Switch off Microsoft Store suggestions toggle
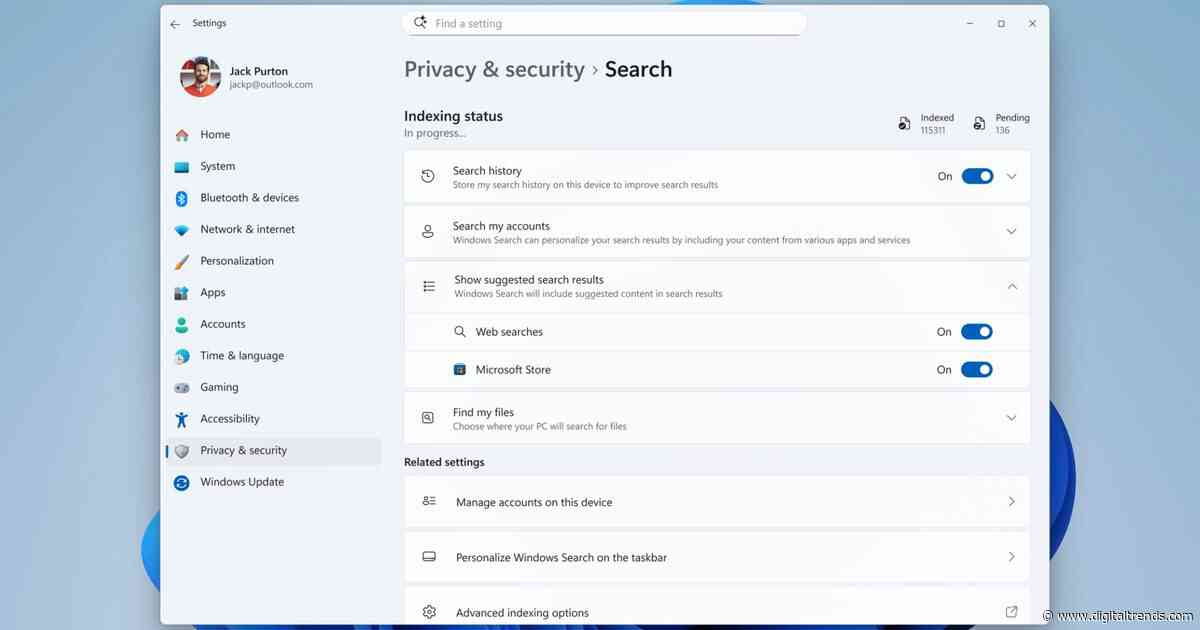Screen dimensions: 1200x630 click(x=977, y=370)
